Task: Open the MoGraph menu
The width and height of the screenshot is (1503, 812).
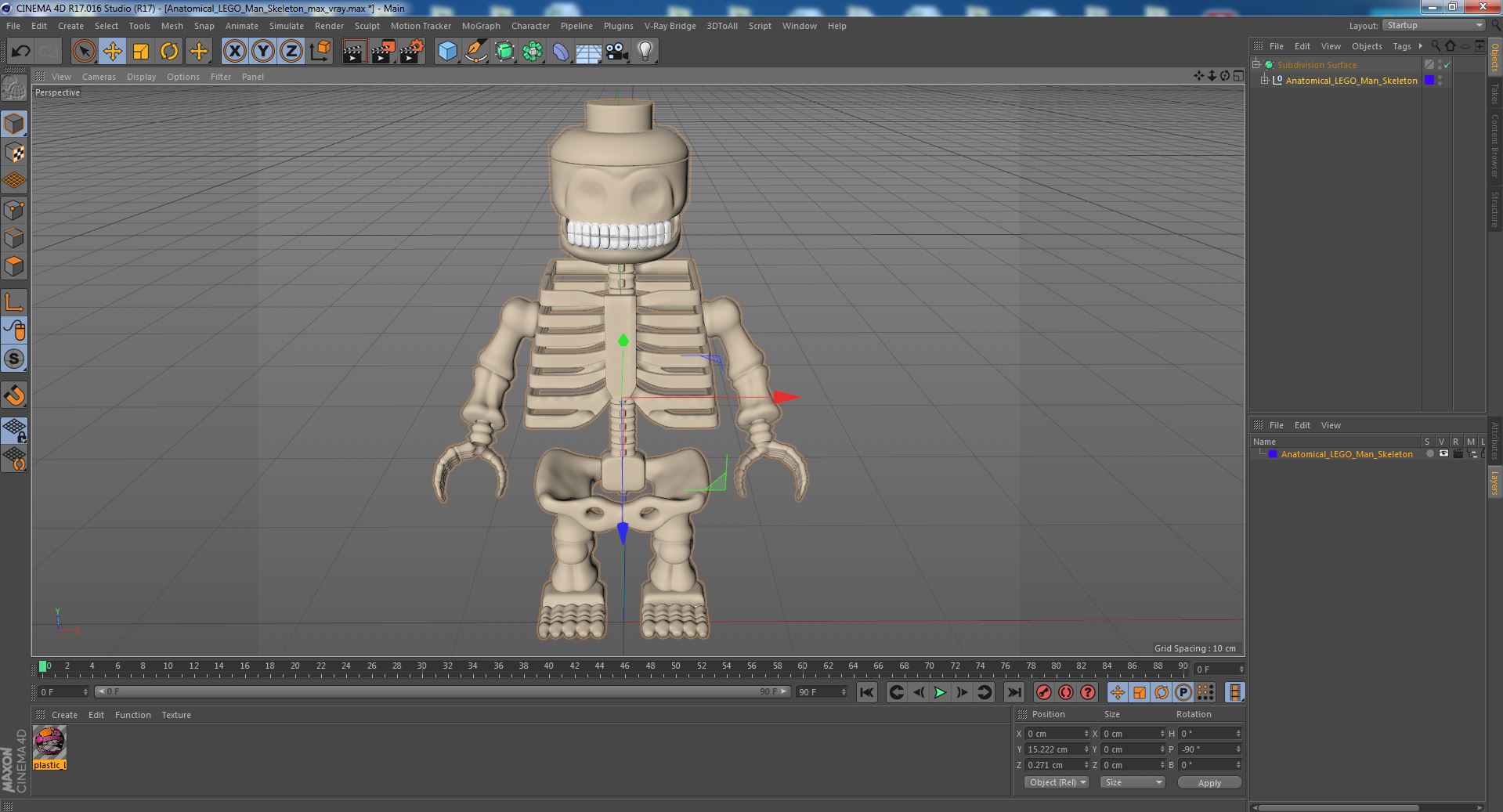Action: click(481, 26)
